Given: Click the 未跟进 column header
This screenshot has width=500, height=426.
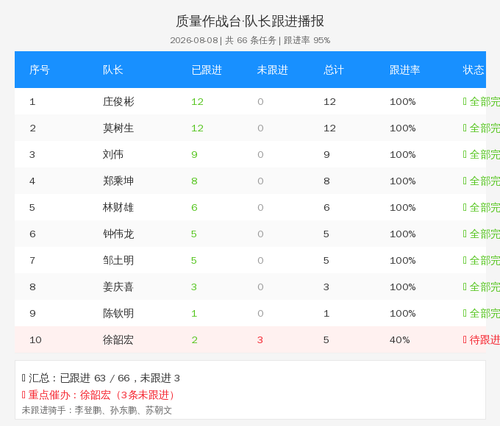Looking at the screenshot, I should [x=272, y=70].
